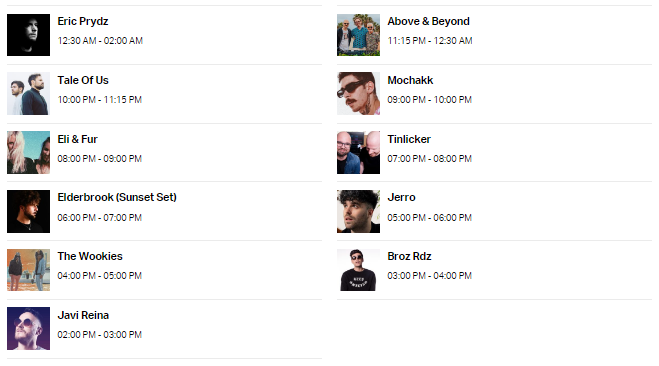Click the Above & Beyond group photo
Image resolution: width=659 pixels, height=366 pixels.
[x=358, y=35]
